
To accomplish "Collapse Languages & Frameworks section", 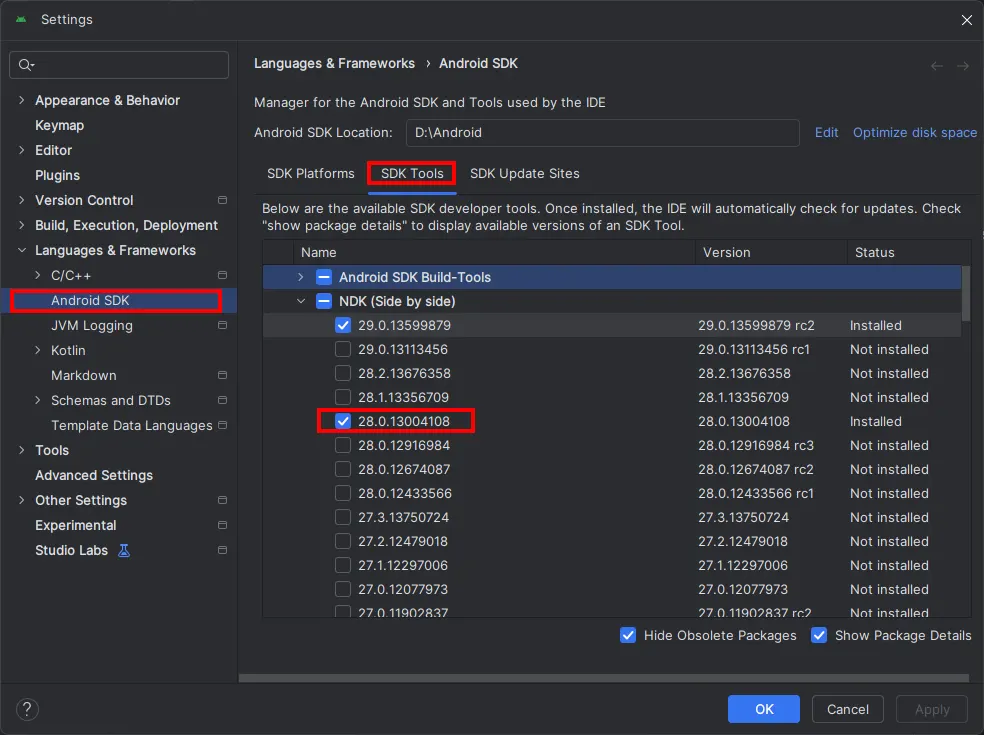I will pyautogui.click(x=22, y=250).
